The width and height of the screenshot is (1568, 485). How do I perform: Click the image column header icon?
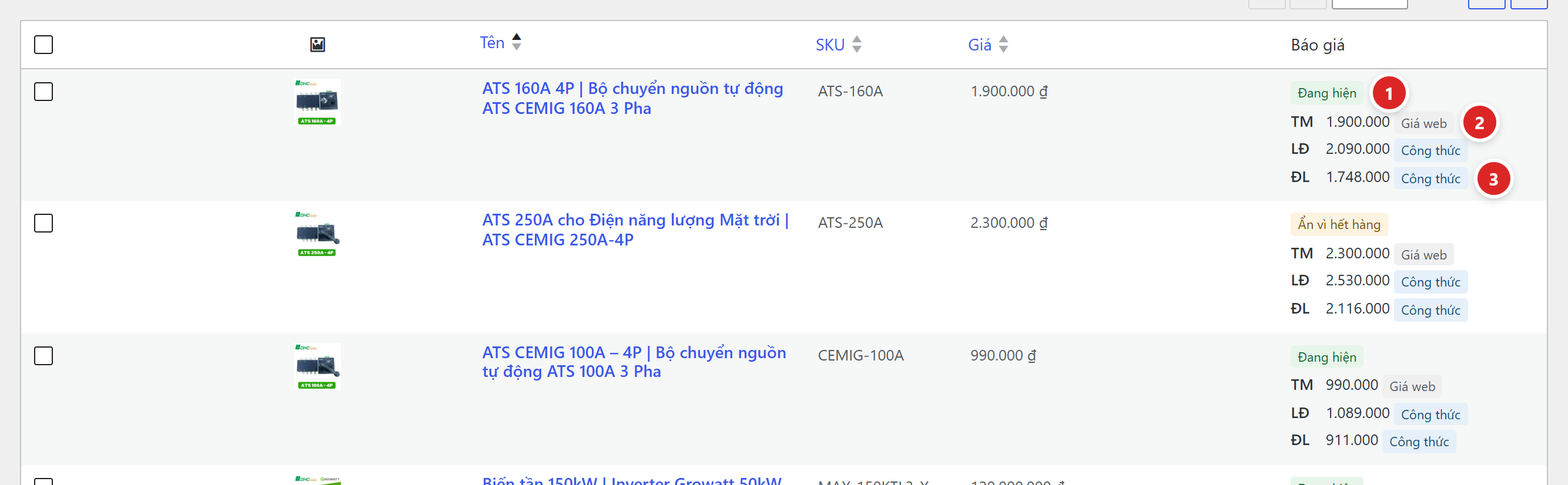[317, 45]
